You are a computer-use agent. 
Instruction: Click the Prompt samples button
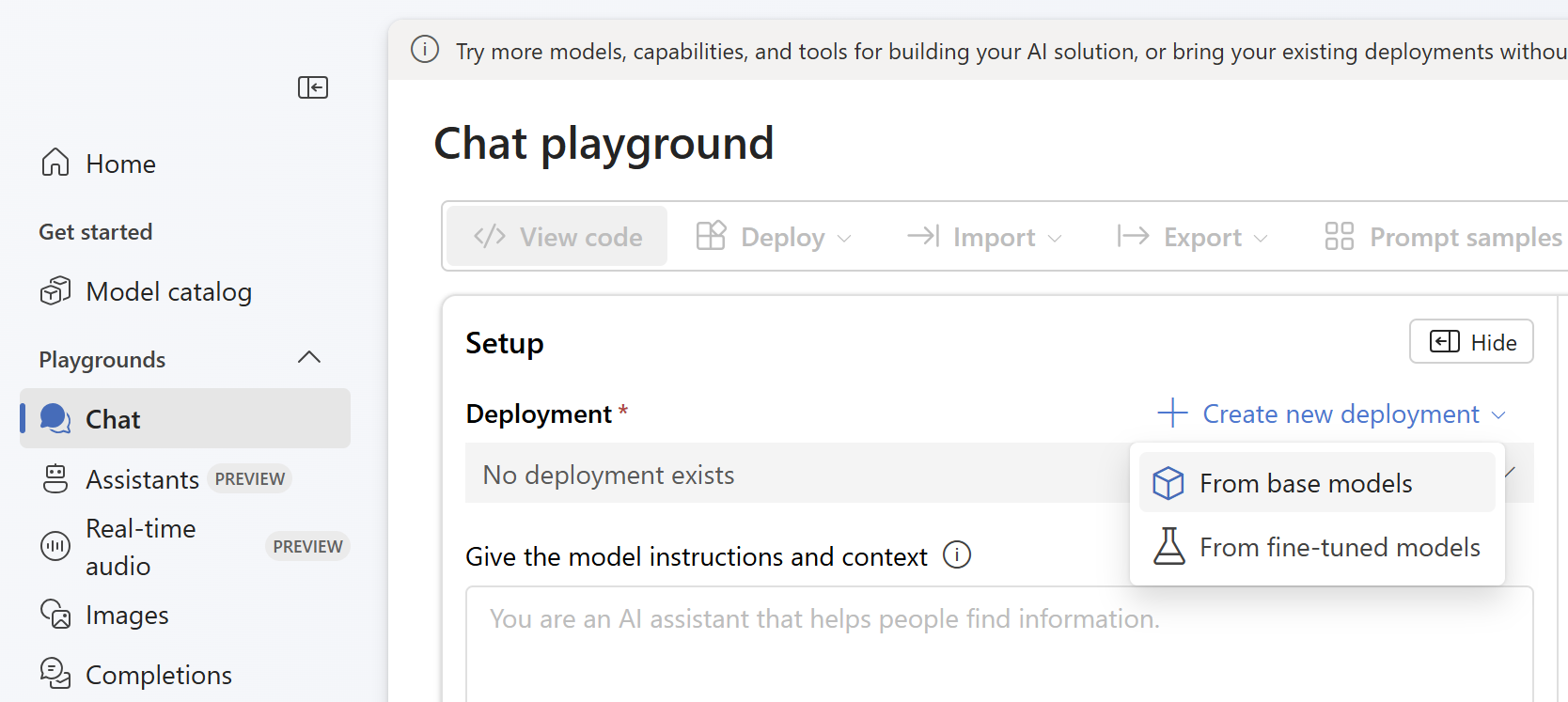[1443, 236]
